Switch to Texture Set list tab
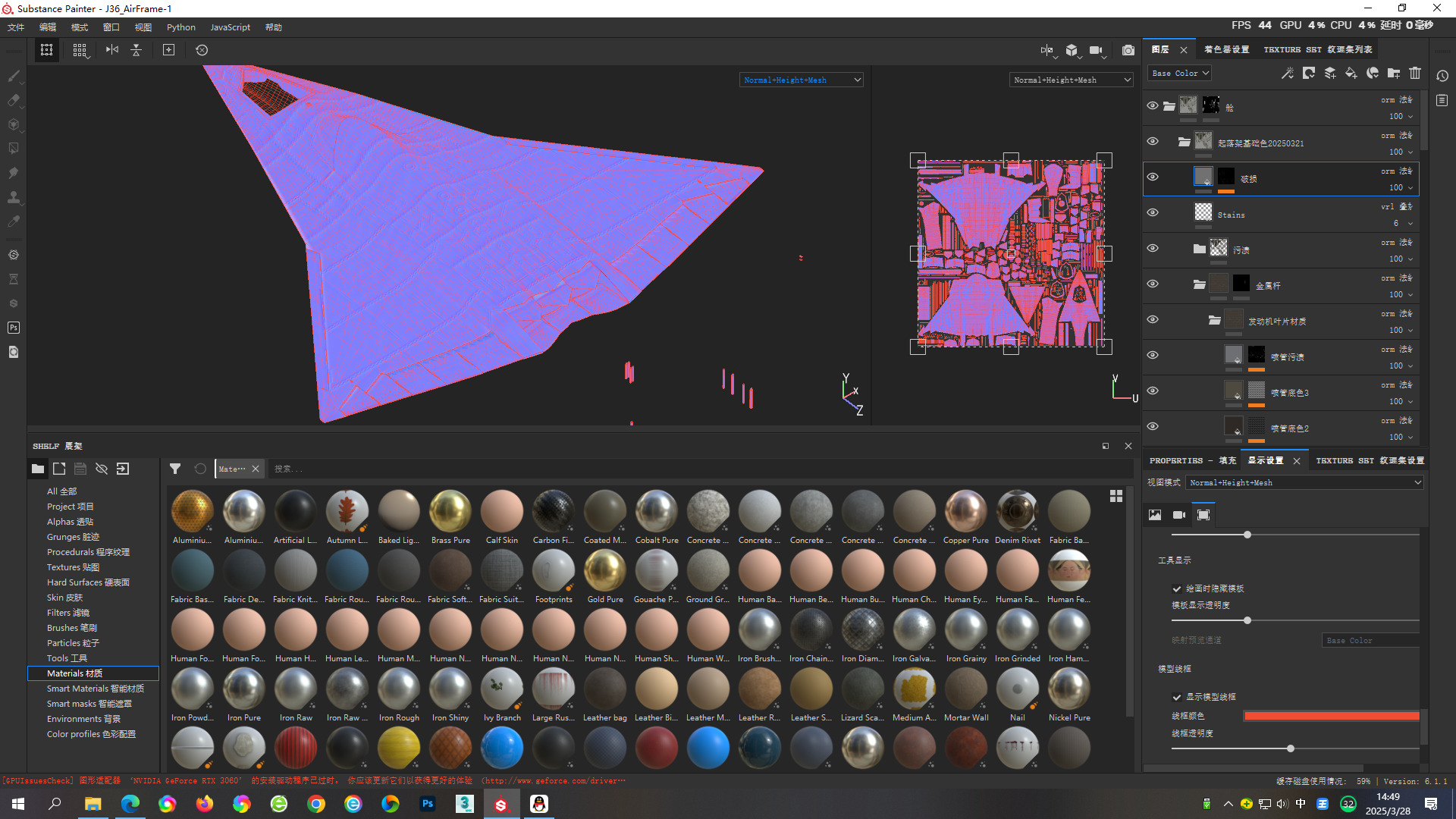 coord(1318,49)
